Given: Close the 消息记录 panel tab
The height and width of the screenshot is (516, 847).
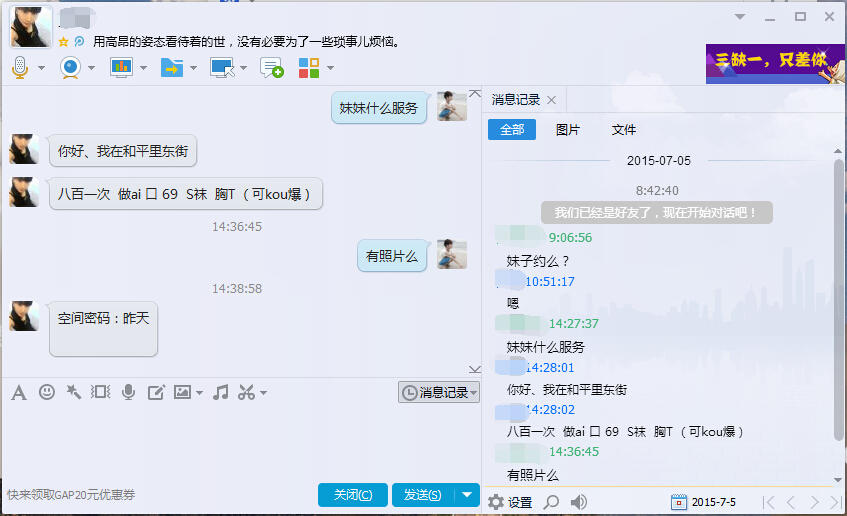Looking at the screenshot, I should pyautogui.click(x=552, y=100).
